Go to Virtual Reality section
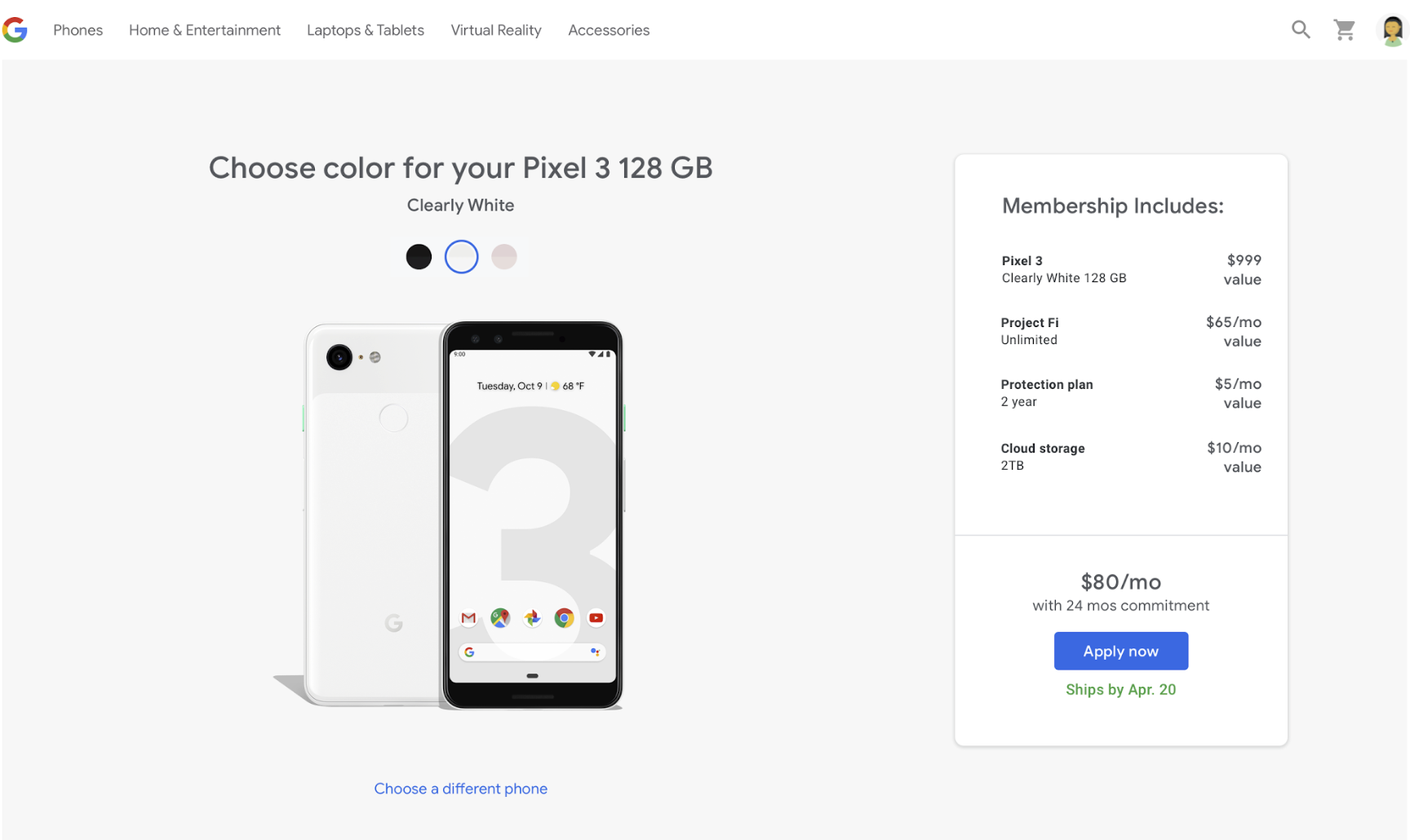This screenshot has width=1410, height=840. [496, 30]
